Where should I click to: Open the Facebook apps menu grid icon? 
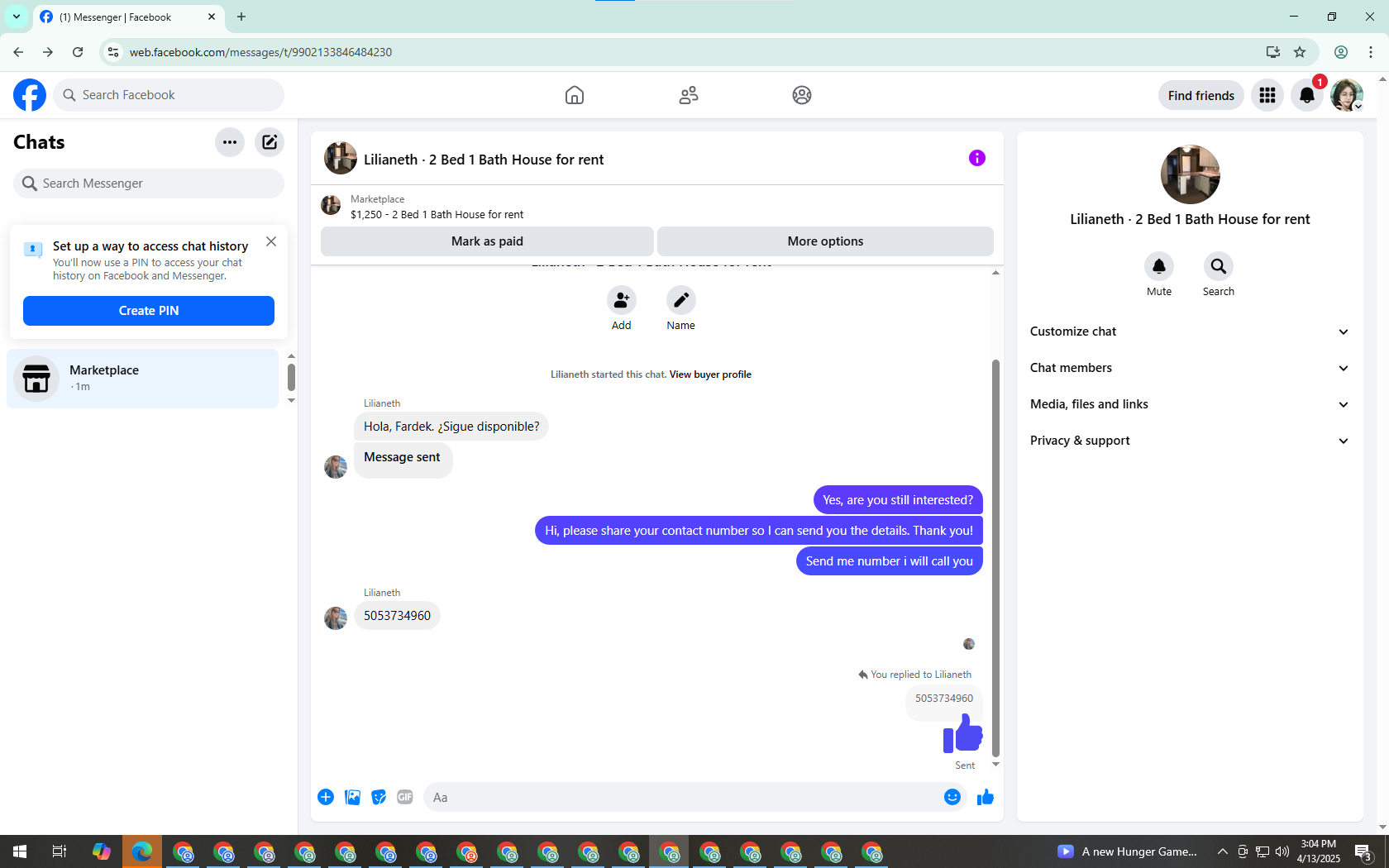tap(1267, 95)
